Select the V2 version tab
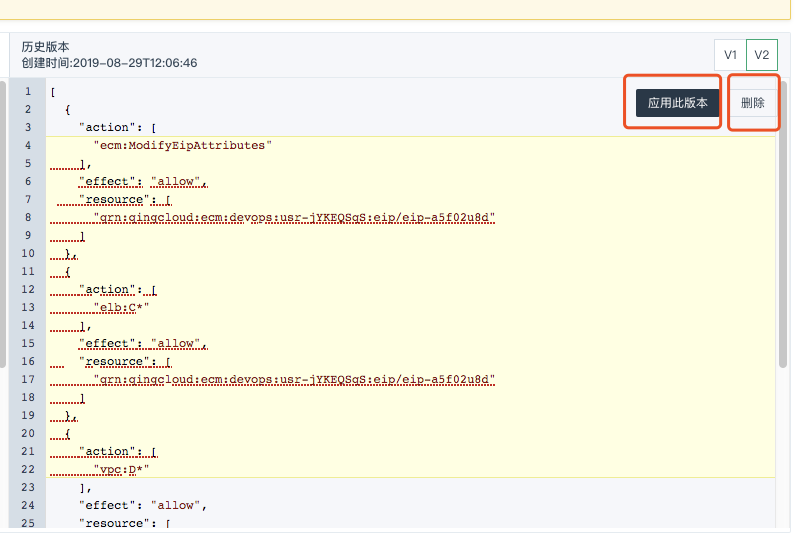The image size is (811, 535). click(762, 54)
